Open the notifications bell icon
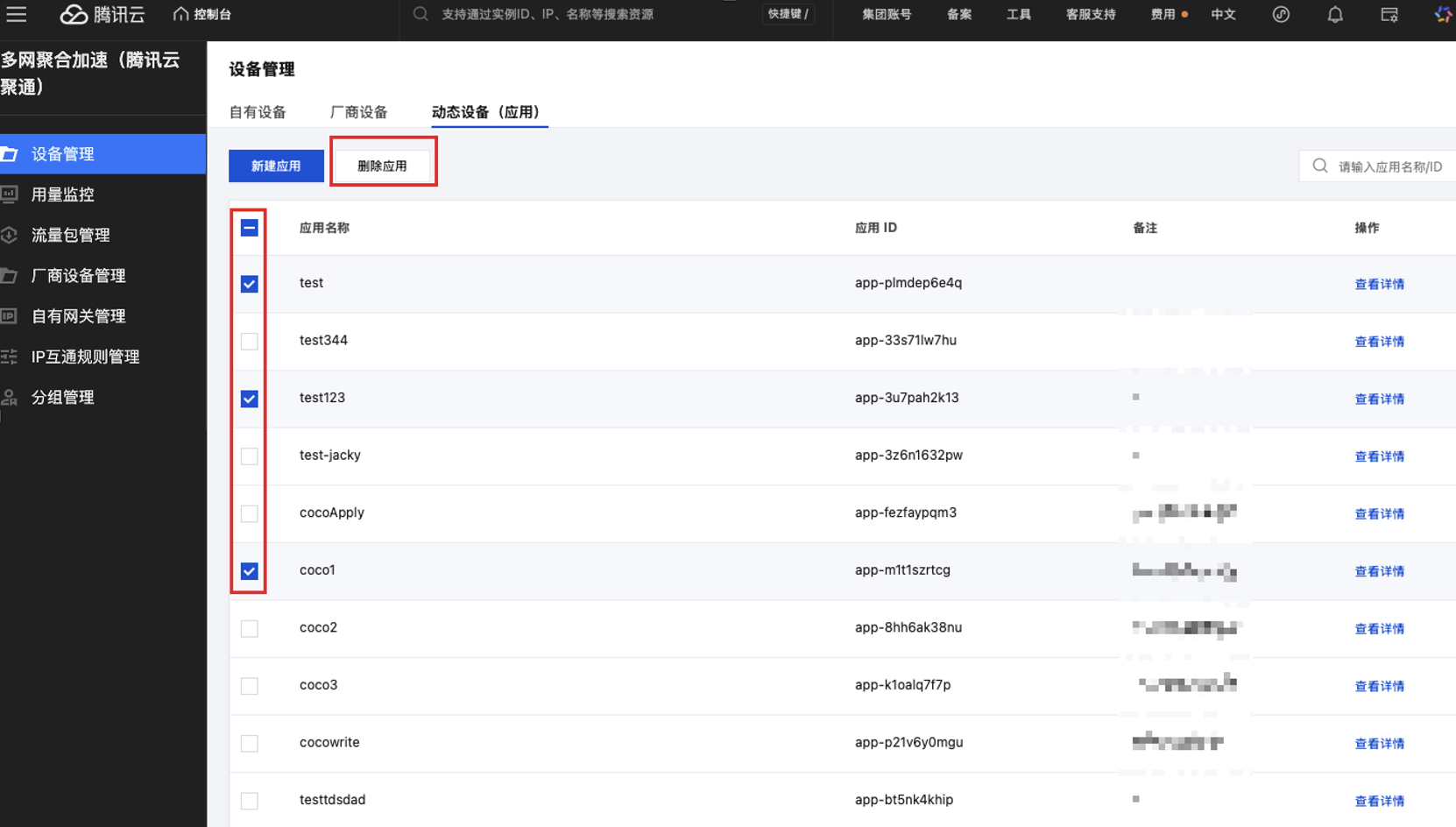 click(1334, 15)
